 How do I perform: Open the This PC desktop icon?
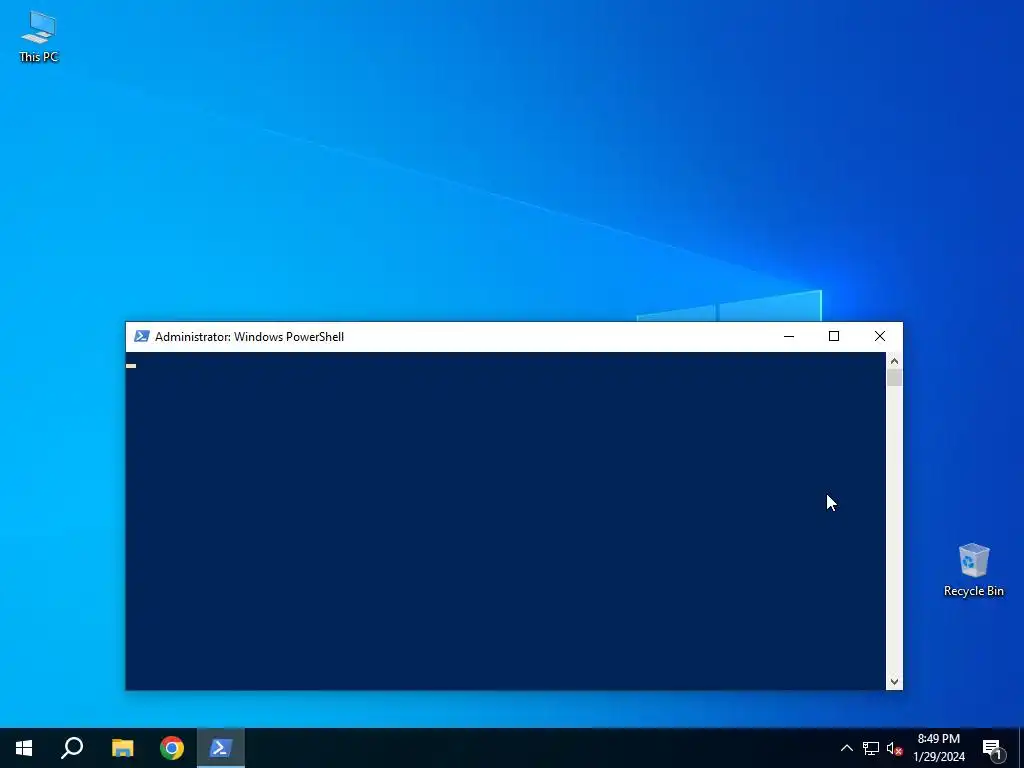(x=39, y=37)
